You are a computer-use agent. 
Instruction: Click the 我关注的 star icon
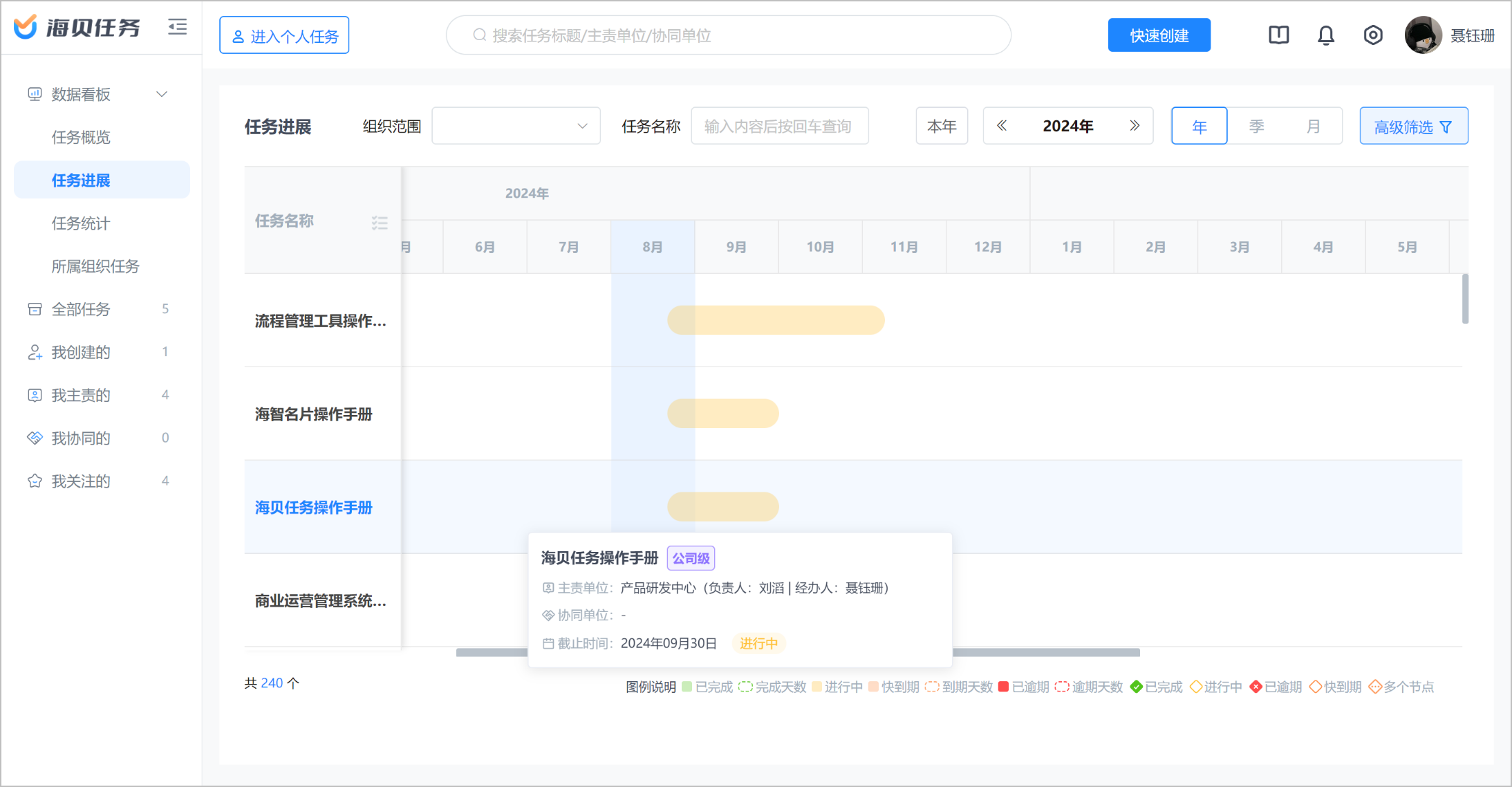35,481
